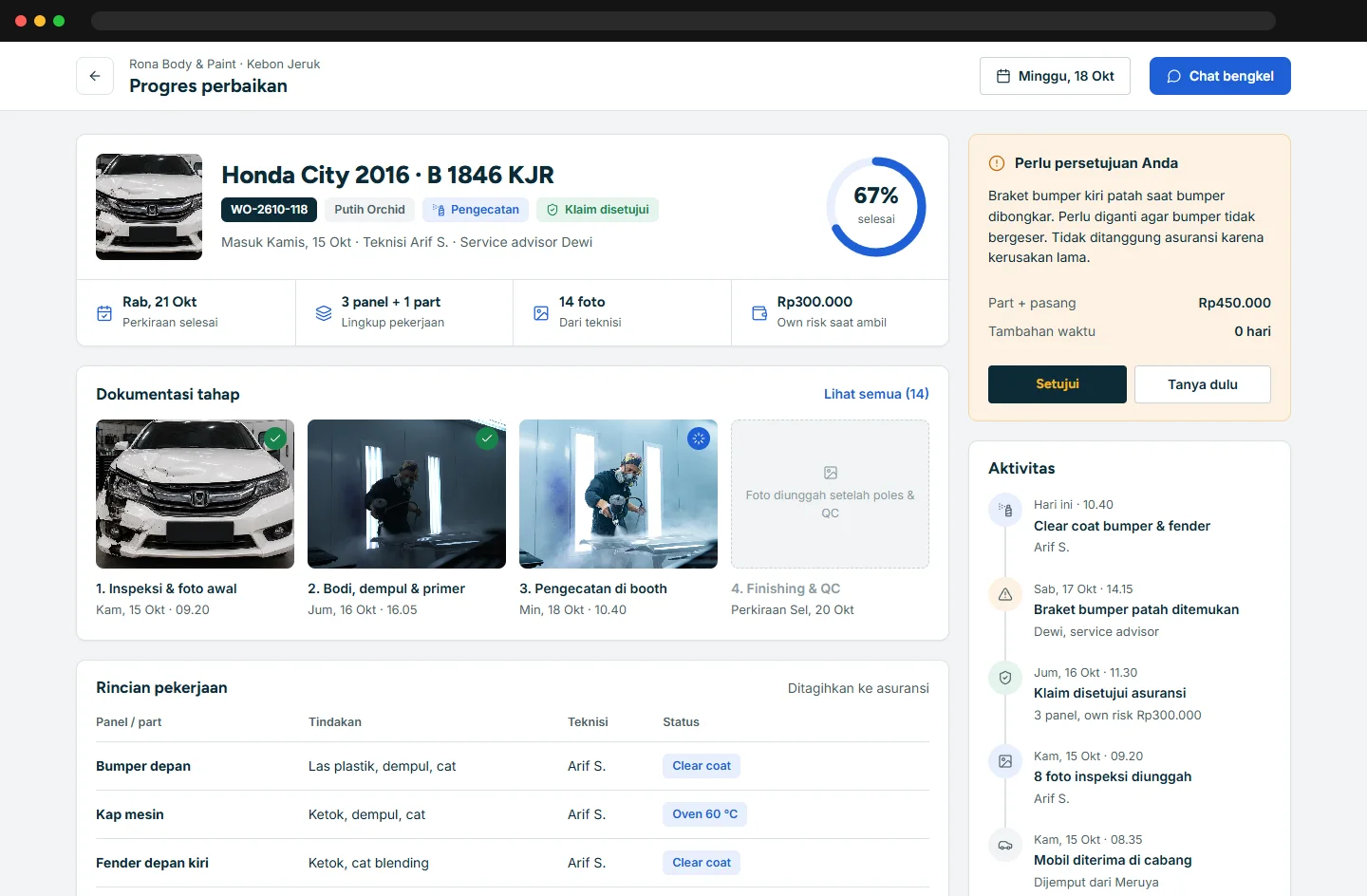1367x896 pixels.
Task: Click the Oven 60 °C status badge
Action: click(x=704, y=814)
